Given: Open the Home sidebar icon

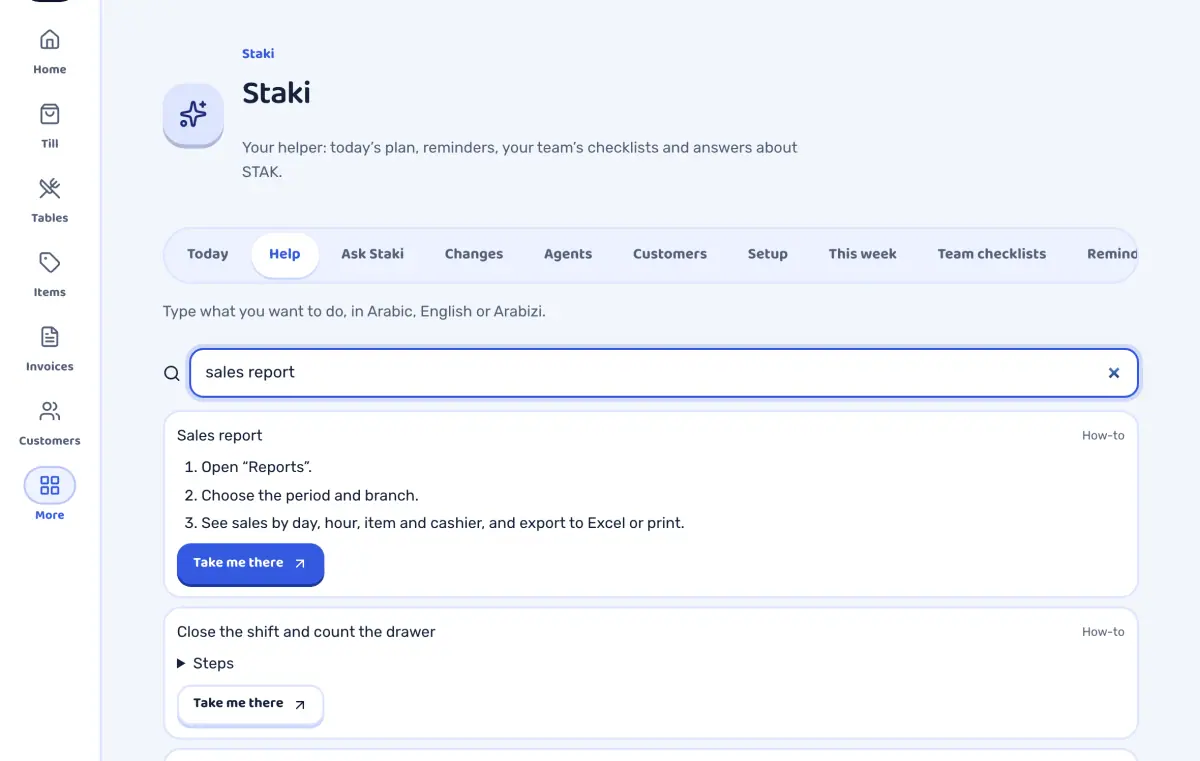Looking at the screenshot, I should tap(49, 40).
